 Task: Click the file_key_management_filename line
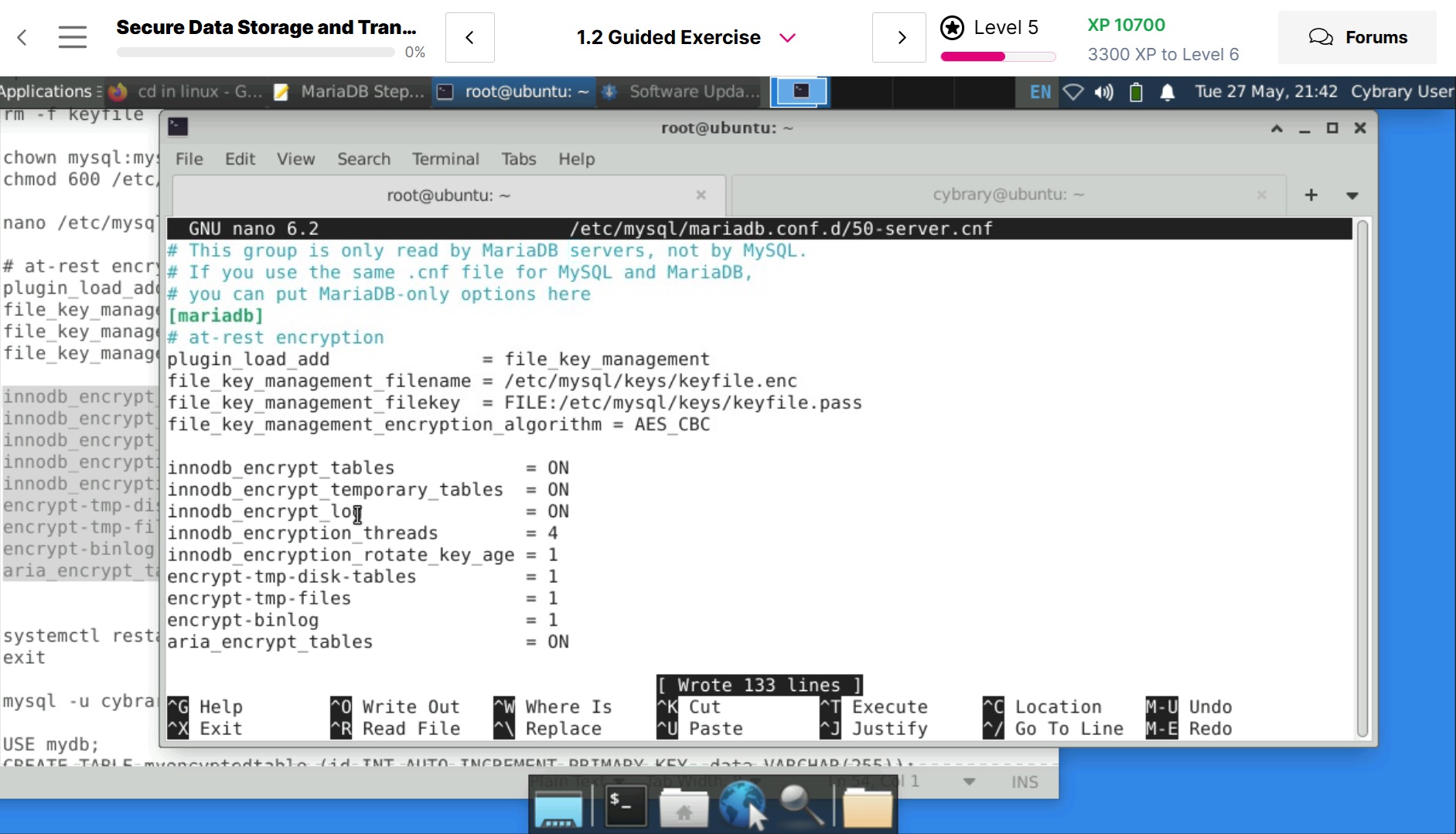482,381
